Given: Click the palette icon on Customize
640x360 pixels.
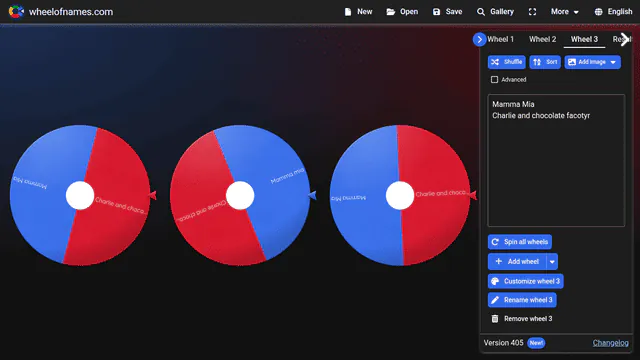Looking at the screenshot, I should 495,281.
